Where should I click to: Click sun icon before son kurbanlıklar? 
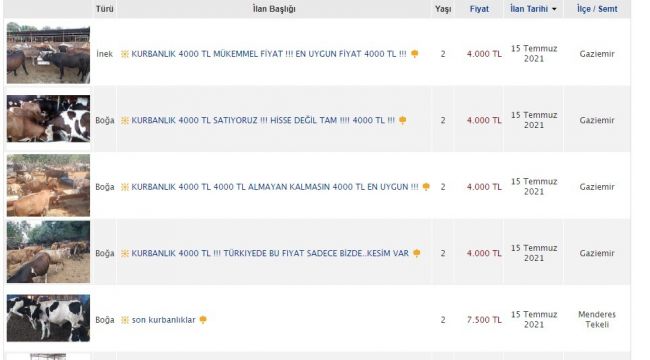(125, 320)
